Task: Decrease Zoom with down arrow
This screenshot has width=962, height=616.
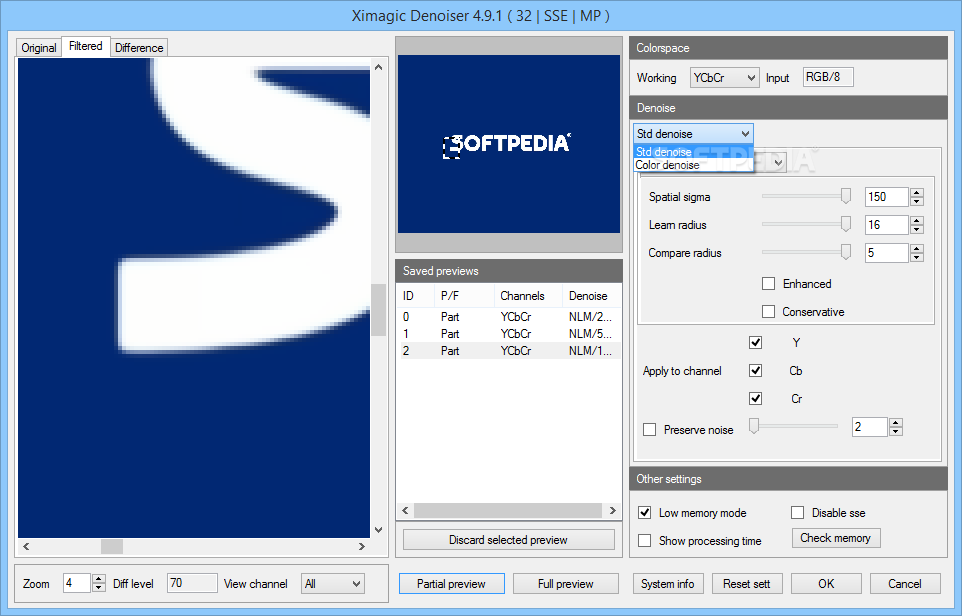Action: (99, 588)
